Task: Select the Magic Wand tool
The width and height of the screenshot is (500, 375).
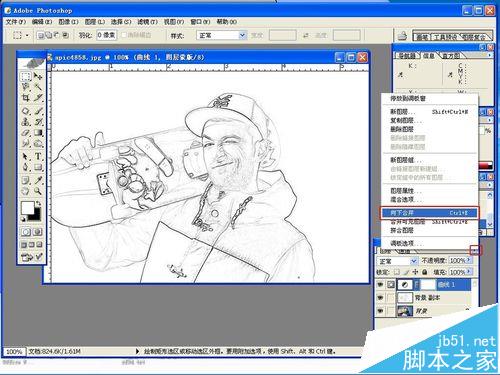Action: [38, 87]
